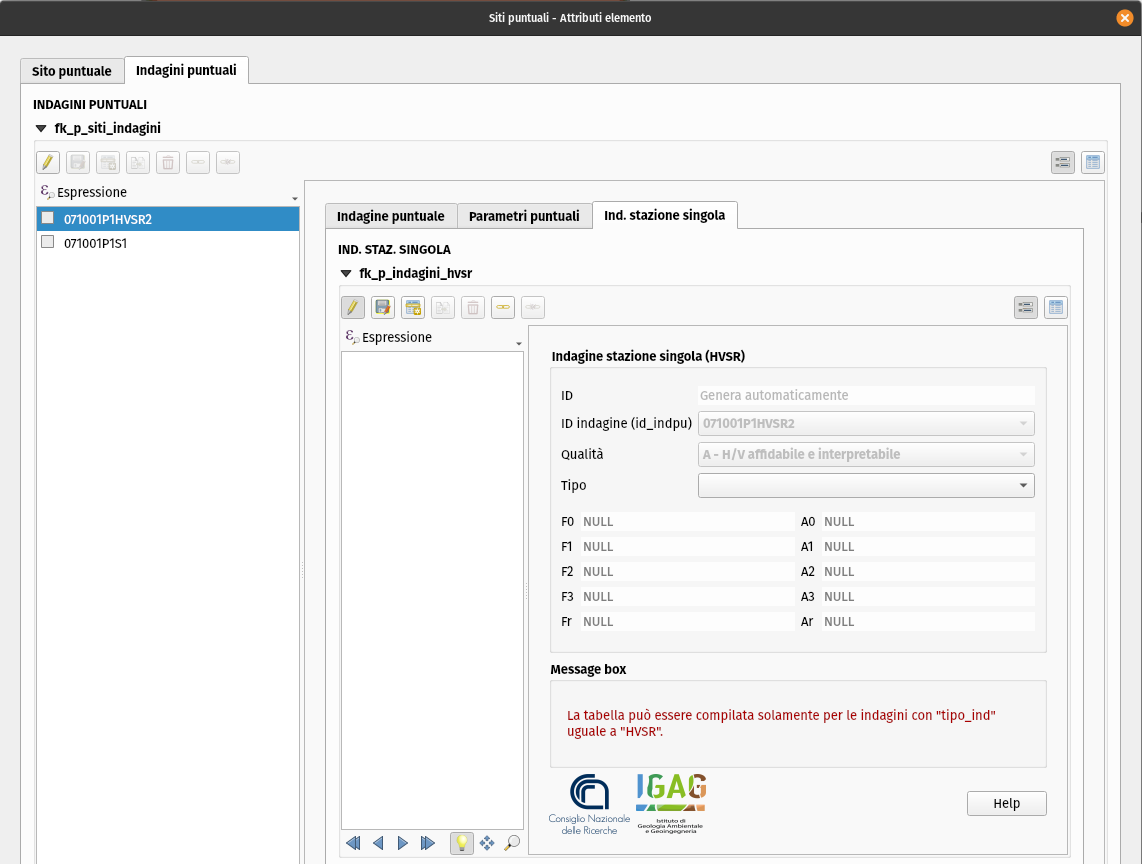Screen dimensions: 1142x864
Task: Open the Tipo dropdown
Action: click(x=866, y=485)
